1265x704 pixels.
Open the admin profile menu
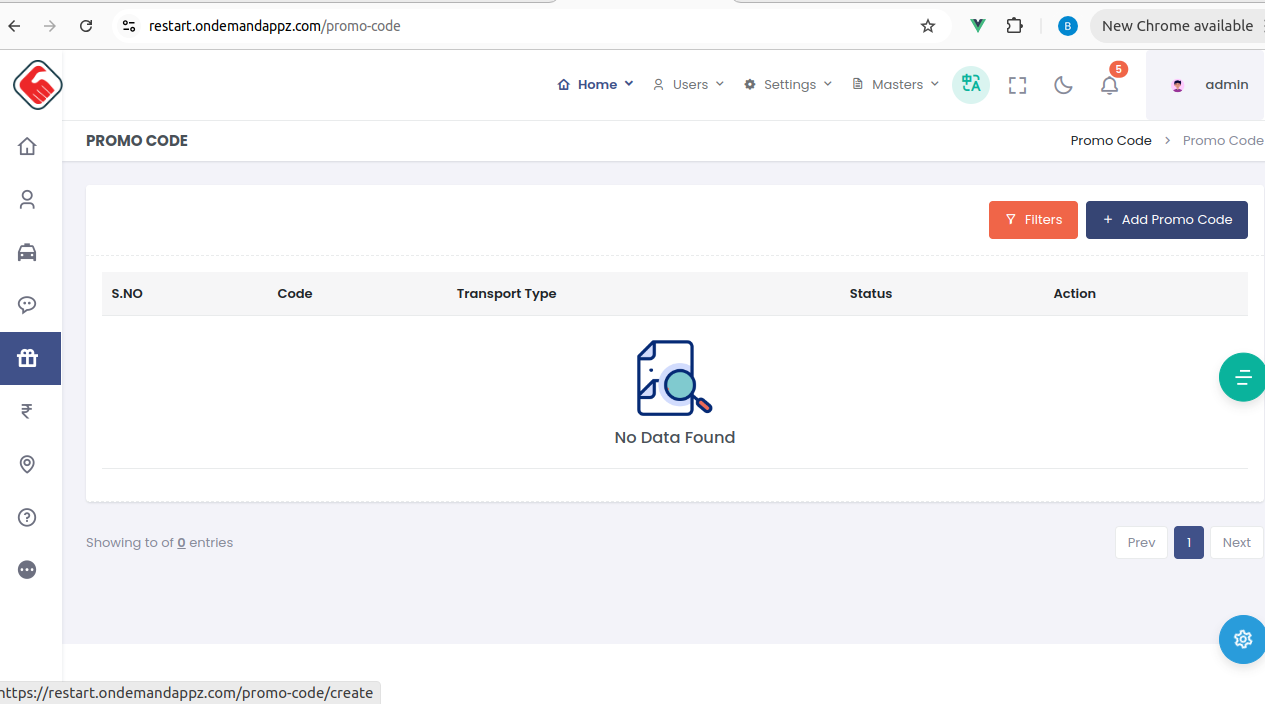point(1210,85)
